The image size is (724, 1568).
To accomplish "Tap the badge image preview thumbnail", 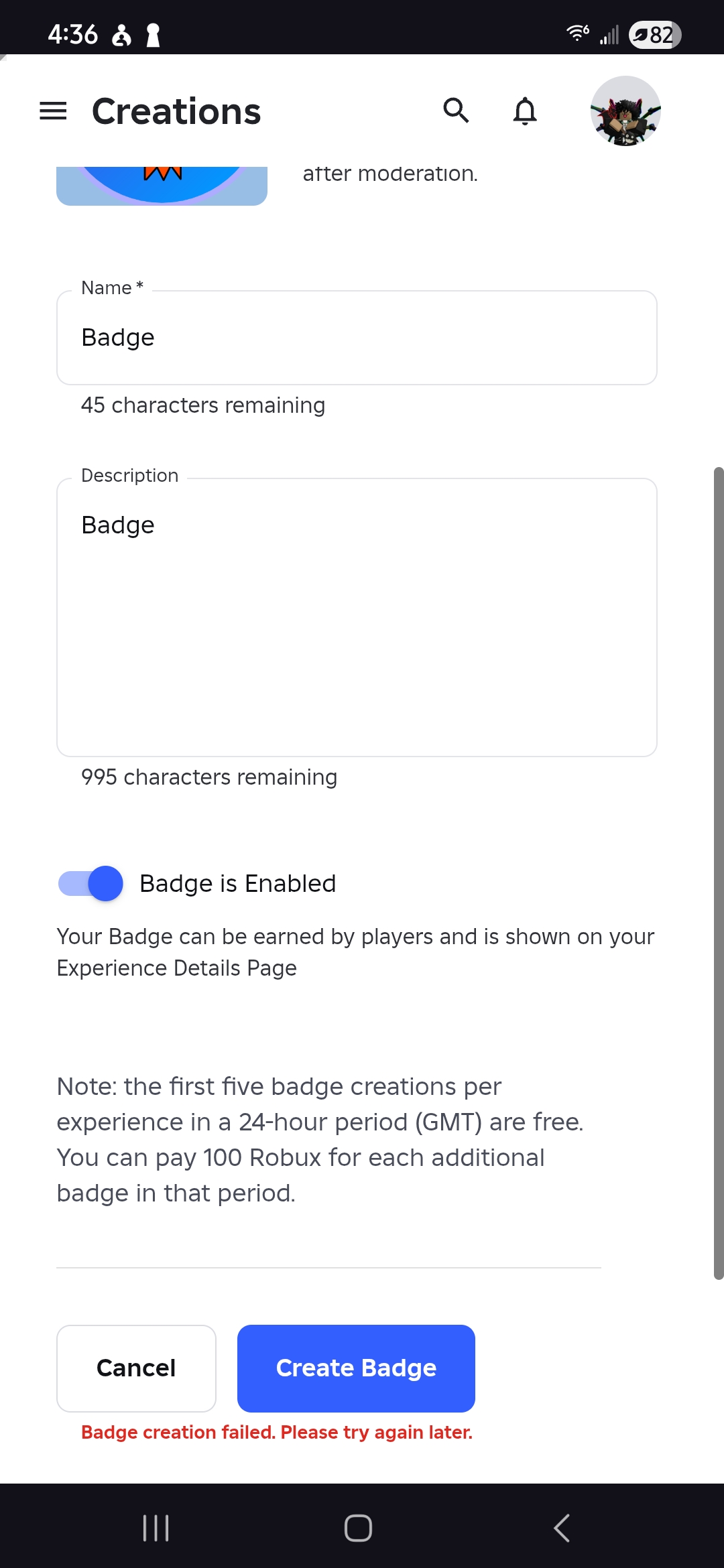I will (x=162, y=186).
